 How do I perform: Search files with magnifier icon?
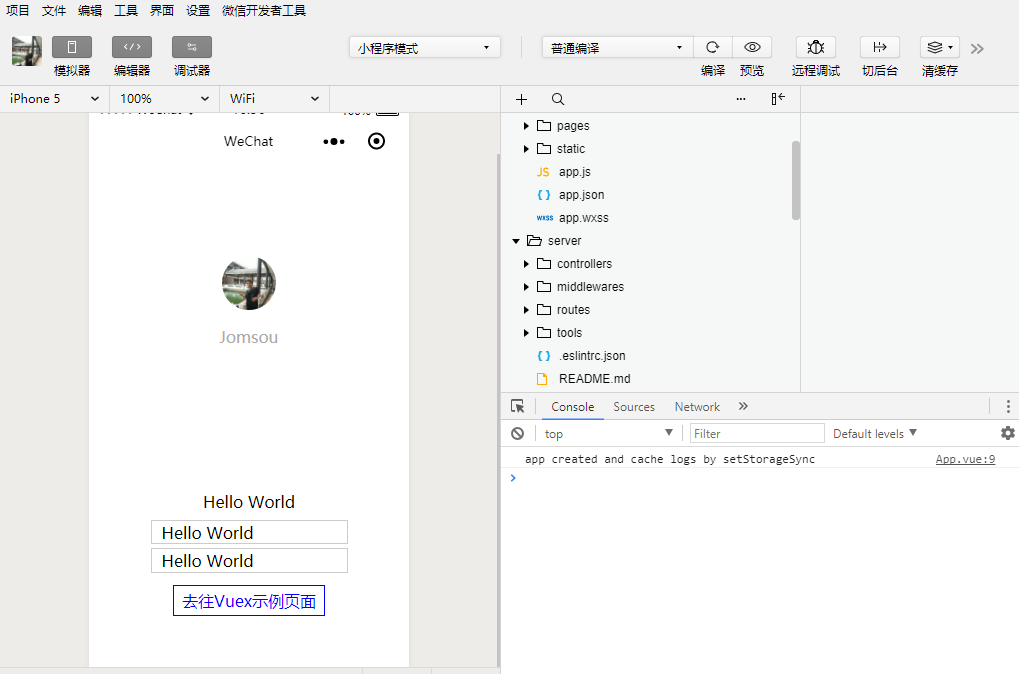tap(558, 99)
